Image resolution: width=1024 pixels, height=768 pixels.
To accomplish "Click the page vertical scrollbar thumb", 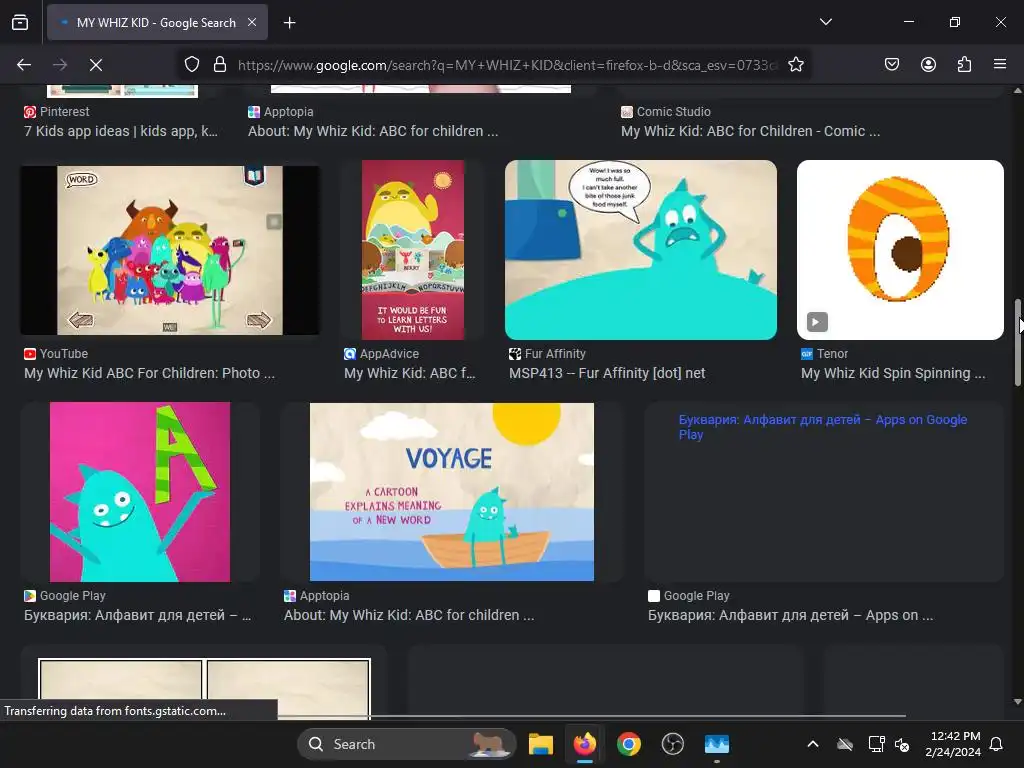I will (x=1017, y=343).
